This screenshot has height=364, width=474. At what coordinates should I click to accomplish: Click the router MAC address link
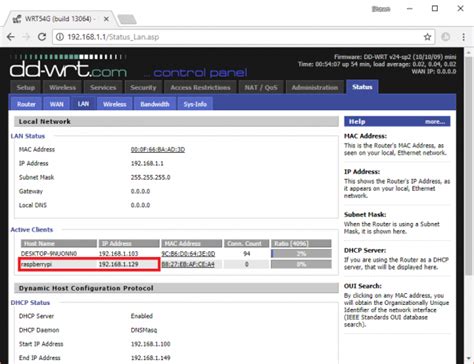(x=158, y=150)
